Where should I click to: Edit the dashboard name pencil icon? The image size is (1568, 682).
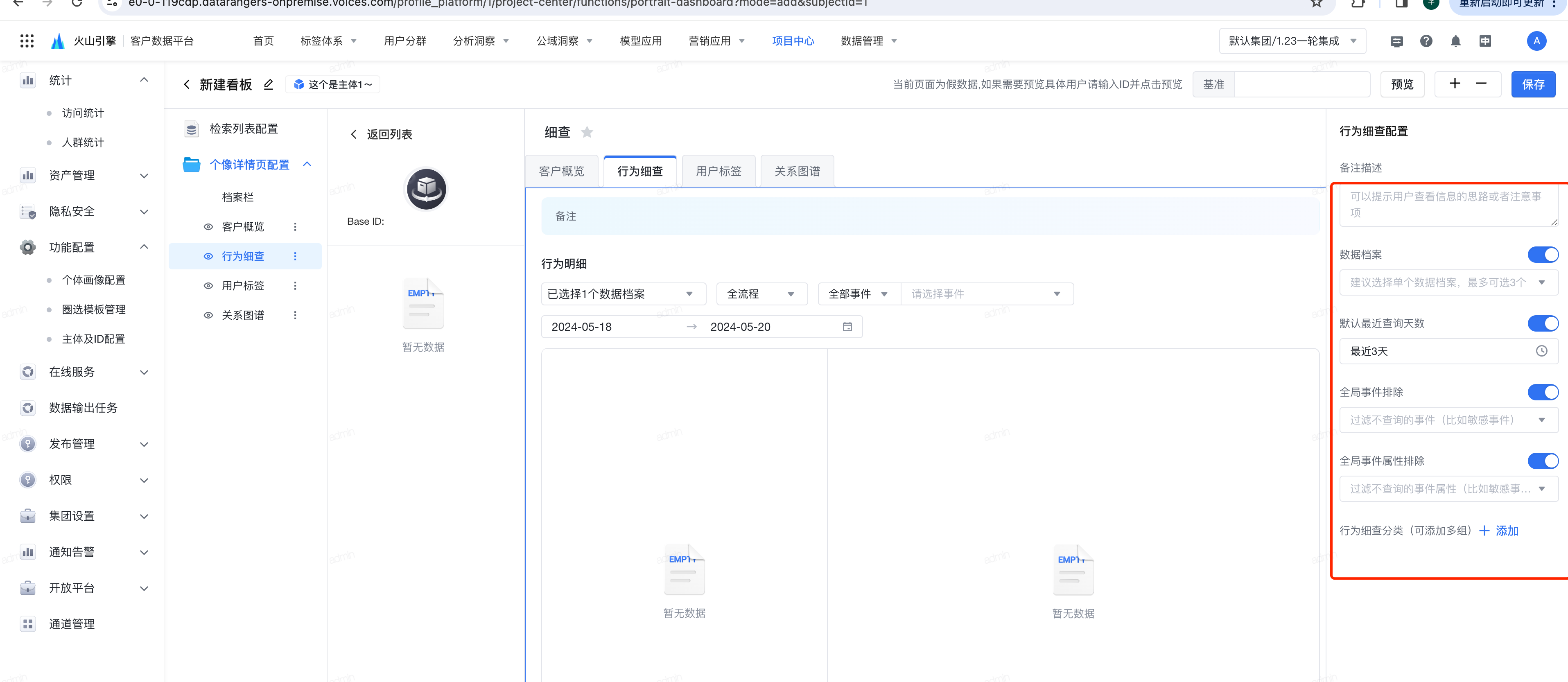pos(269,85)
